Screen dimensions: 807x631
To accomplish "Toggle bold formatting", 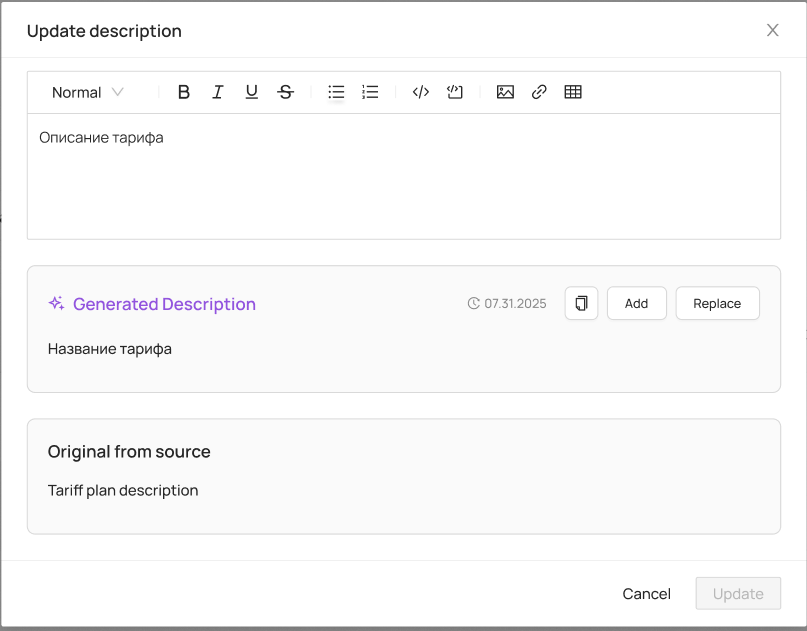I will click(183, 92).
